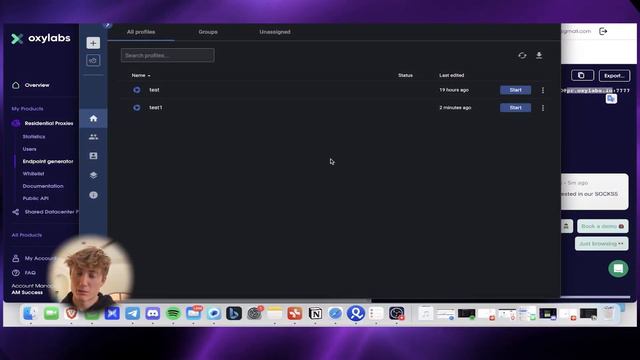Open Statistics under Residential Proxies

pos(34,137)
